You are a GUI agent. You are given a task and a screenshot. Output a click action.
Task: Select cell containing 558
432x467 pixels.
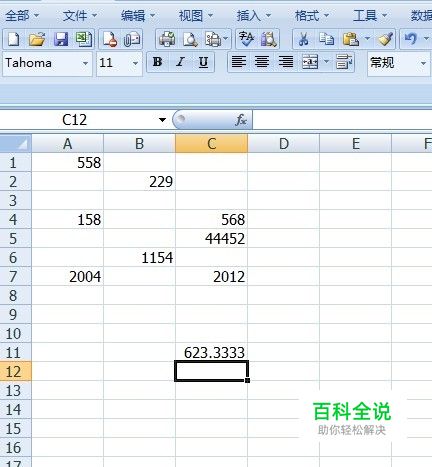(68, 162)
